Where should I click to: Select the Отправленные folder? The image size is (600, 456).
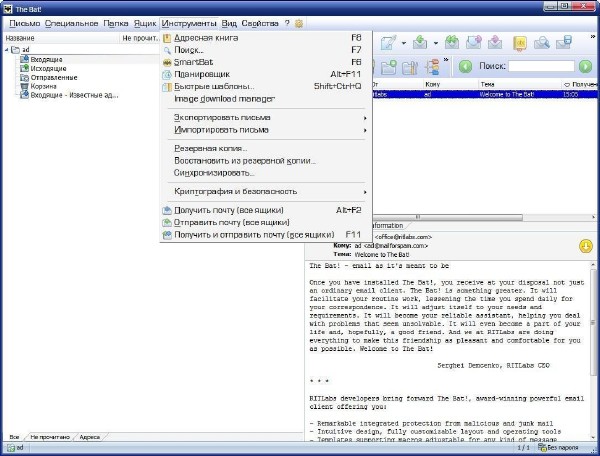(54, 77)
